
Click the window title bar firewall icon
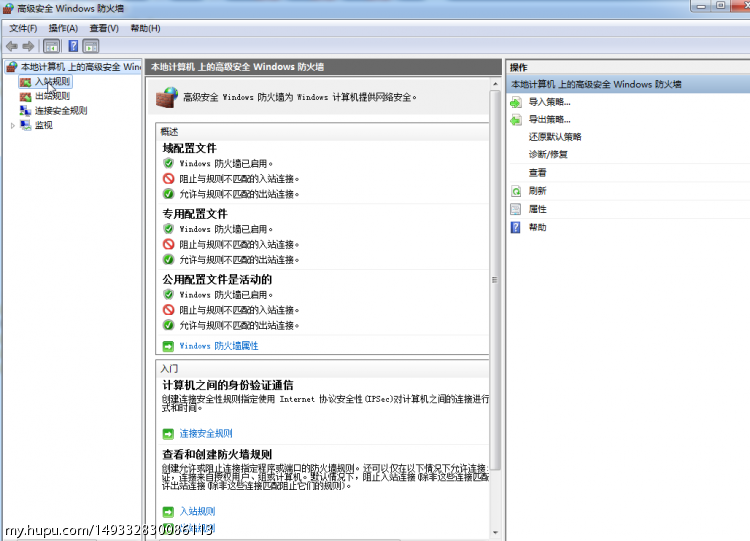tap(8, 8)
